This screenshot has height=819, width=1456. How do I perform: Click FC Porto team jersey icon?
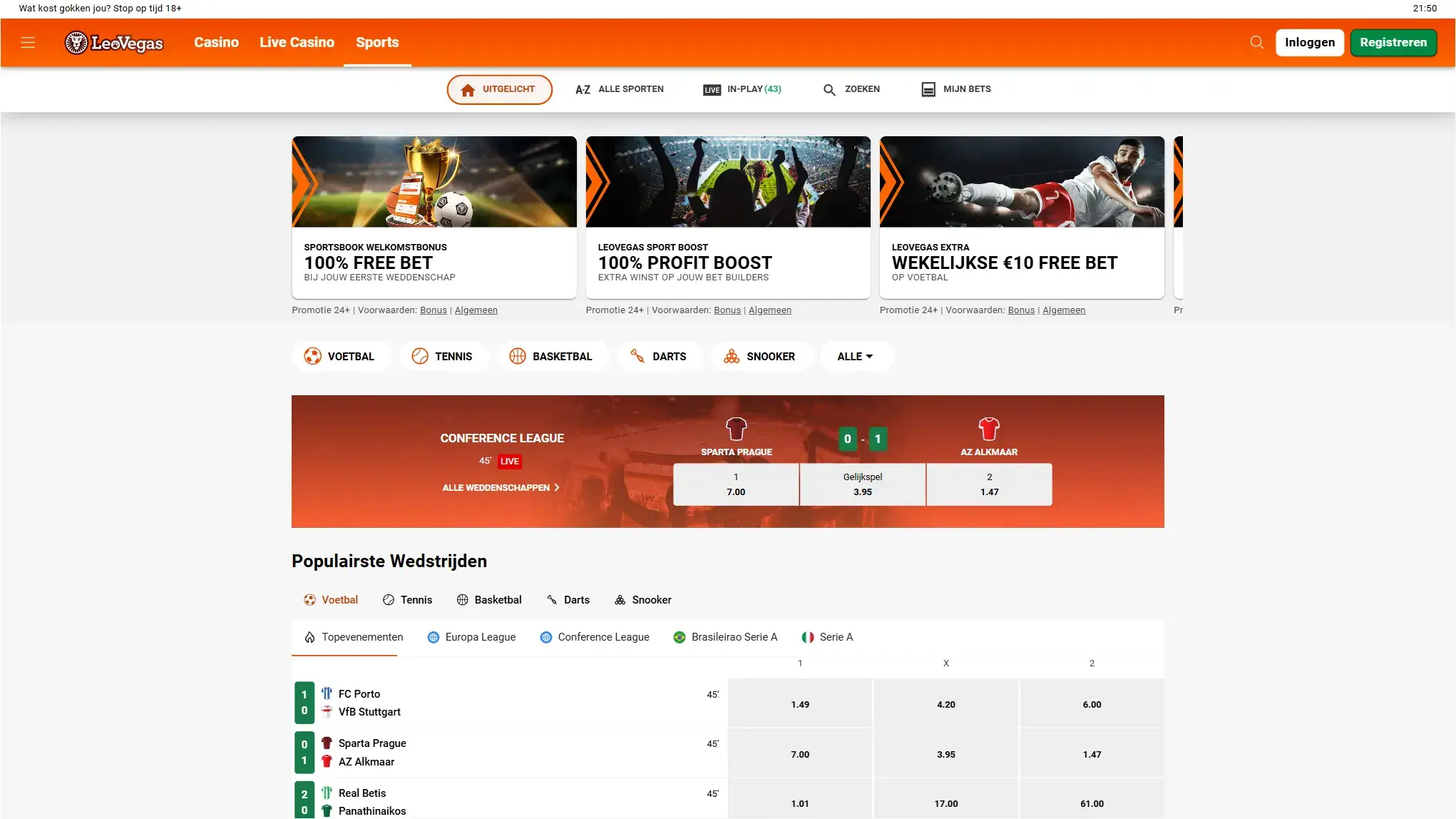tap(327, 693)
